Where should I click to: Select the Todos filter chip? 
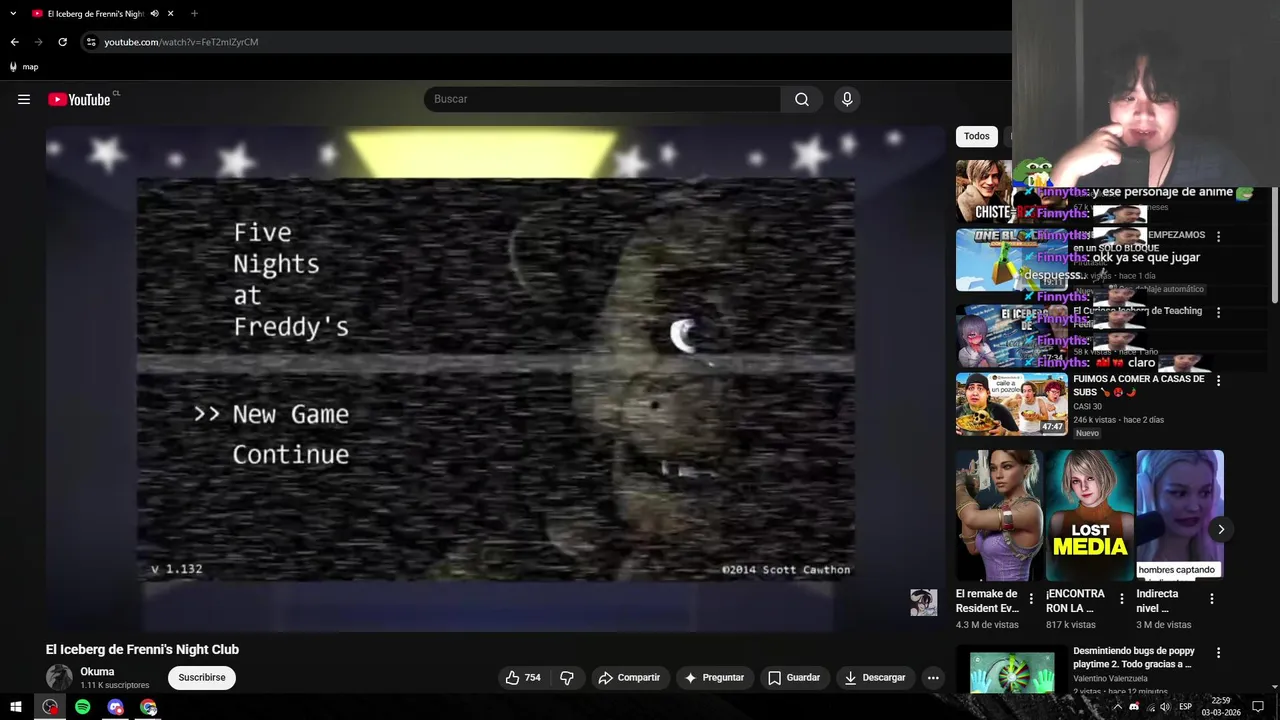click(977, 136)
